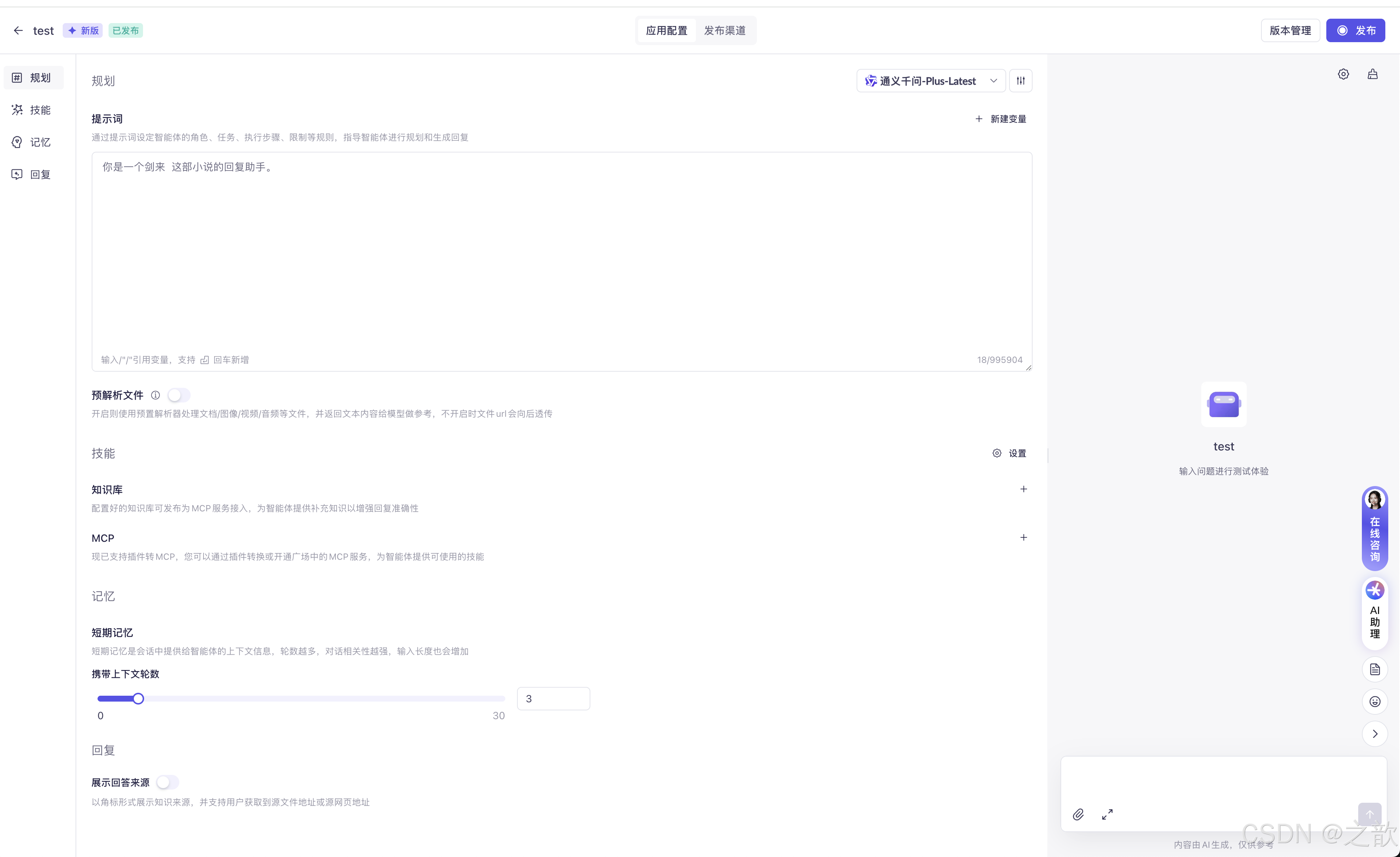Open model parameter settings sliders icon
The image size is (1400, 857).
click(1020, 81)
